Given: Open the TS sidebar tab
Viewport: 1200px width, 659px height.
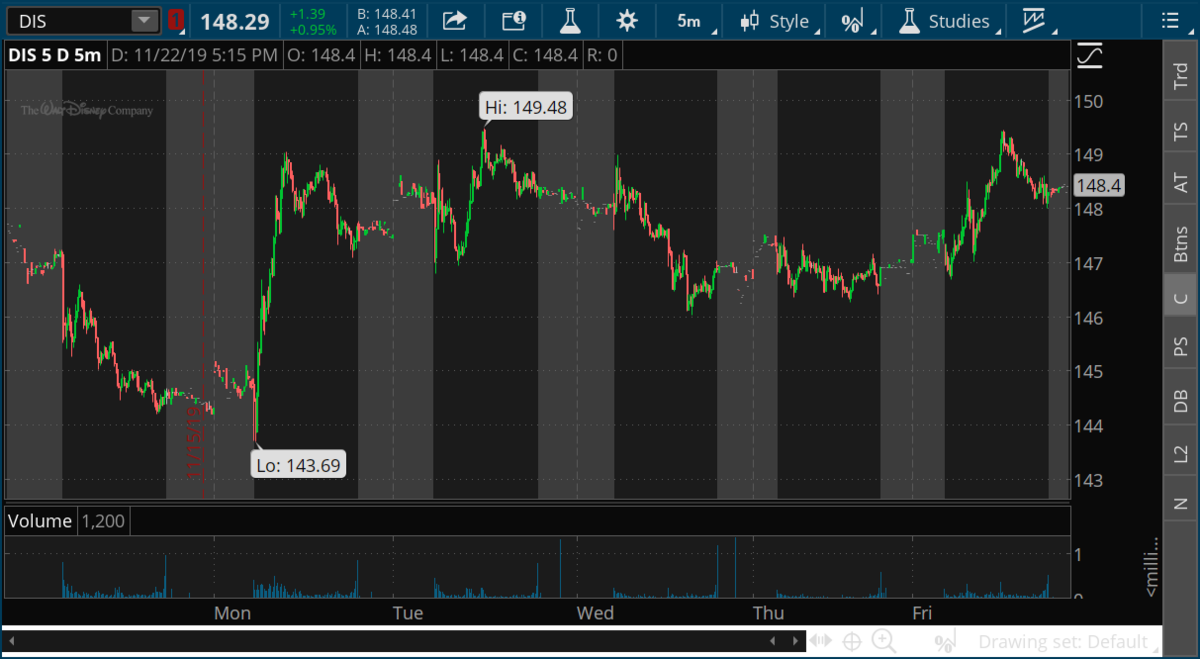Looking at the screenshot, I should [x=1181, y=131].
